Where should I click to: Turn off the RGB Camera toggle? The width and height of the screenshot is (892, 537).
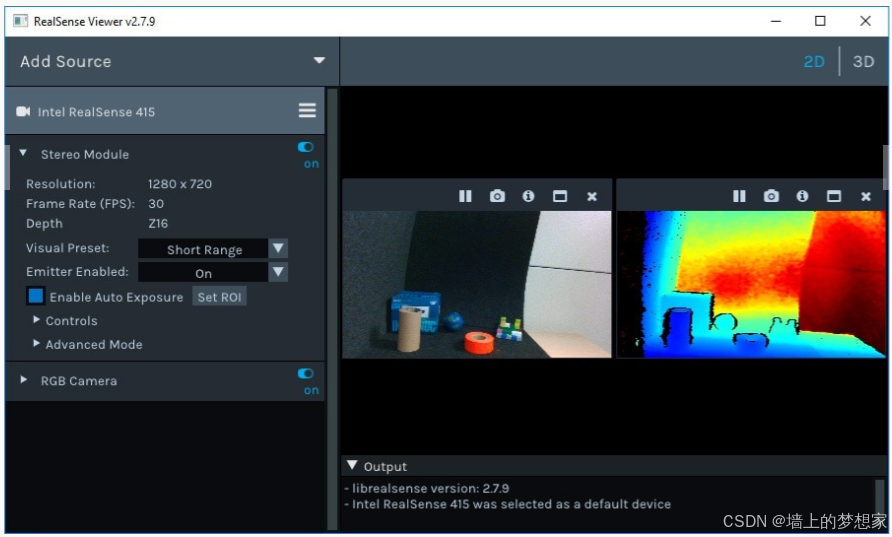point(305,374)
